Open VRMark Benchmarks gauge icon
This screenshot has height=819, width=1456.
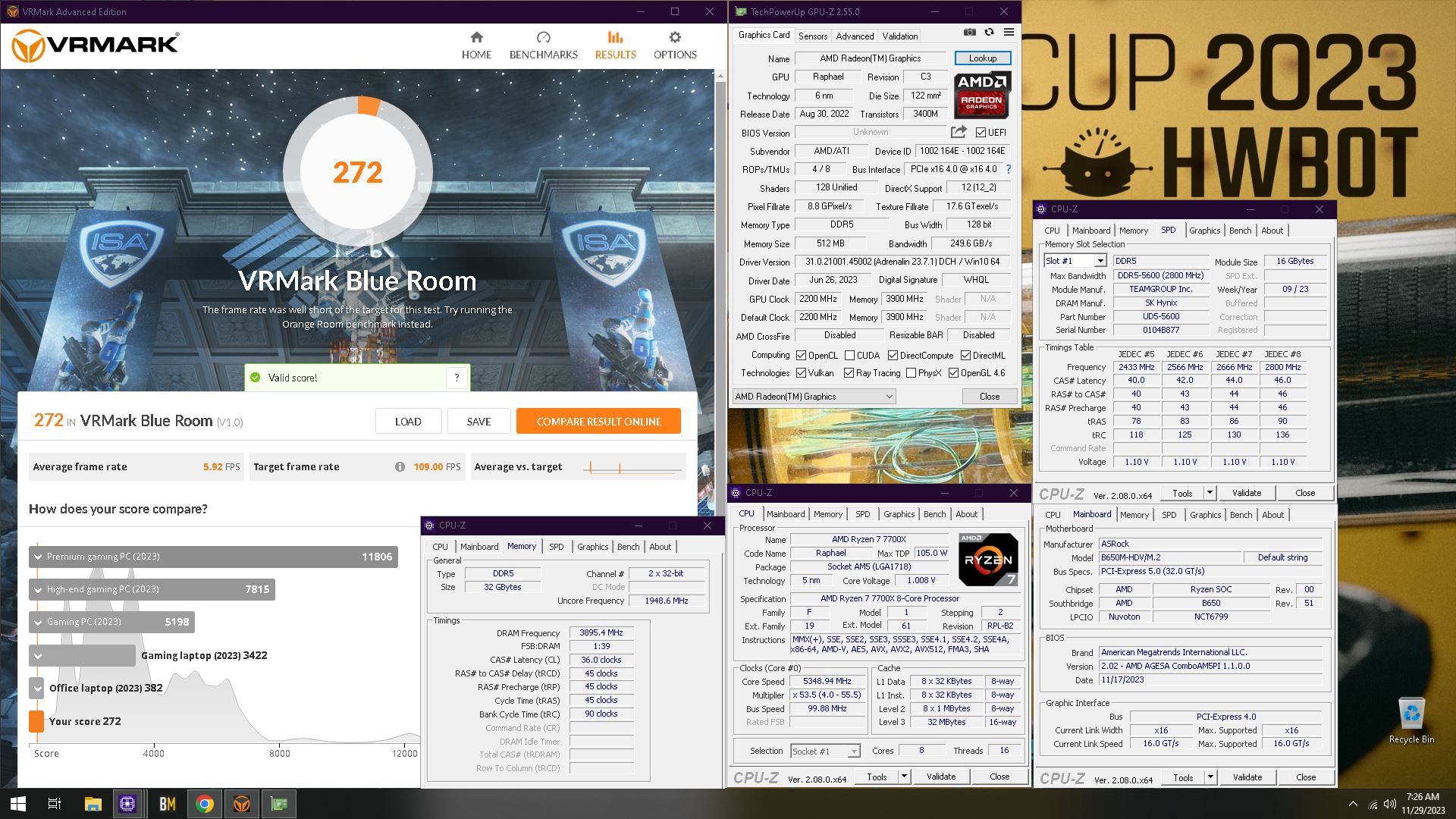click(543, 37)
